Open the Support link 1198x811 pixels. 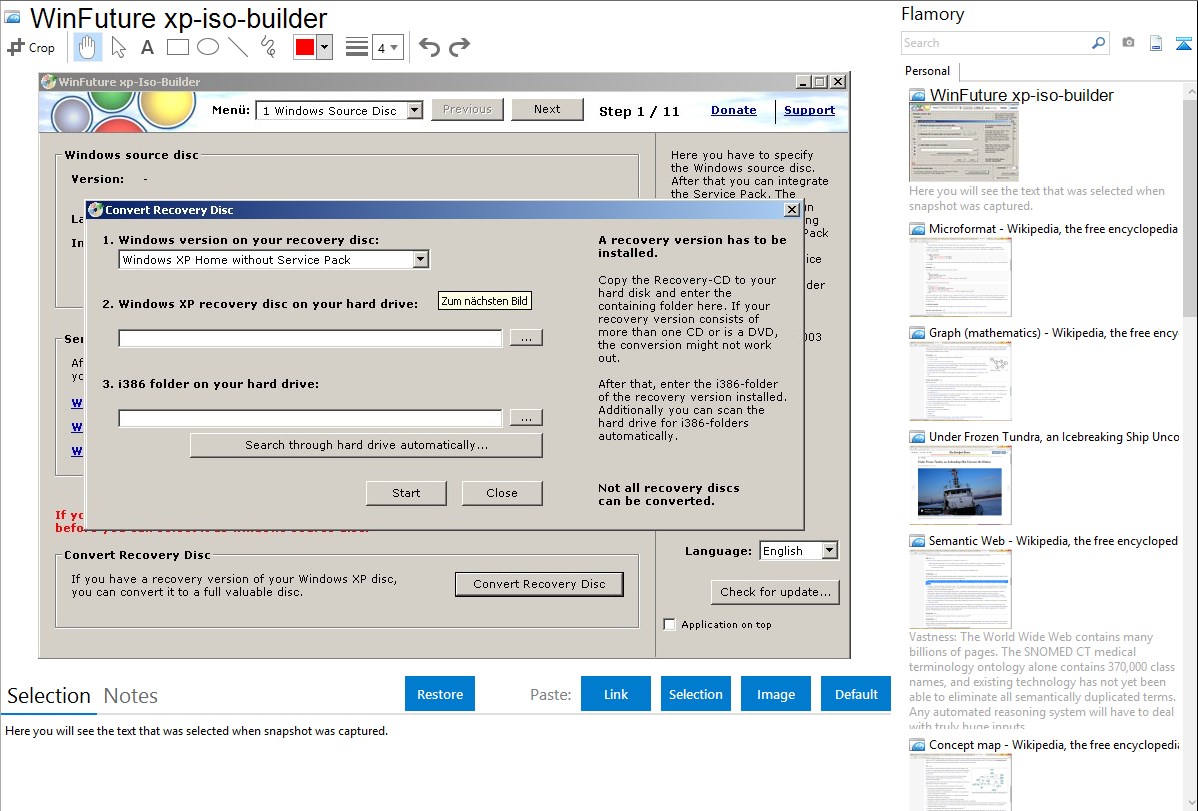click(809, 110)
